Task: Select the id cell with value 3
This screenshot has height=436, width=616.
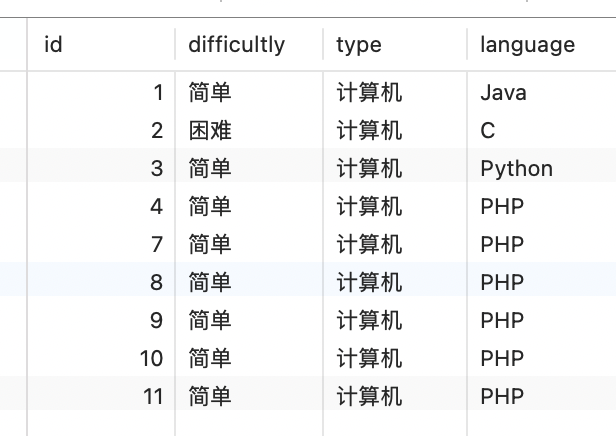Action: pyautogui.click(x=101, y=169)
